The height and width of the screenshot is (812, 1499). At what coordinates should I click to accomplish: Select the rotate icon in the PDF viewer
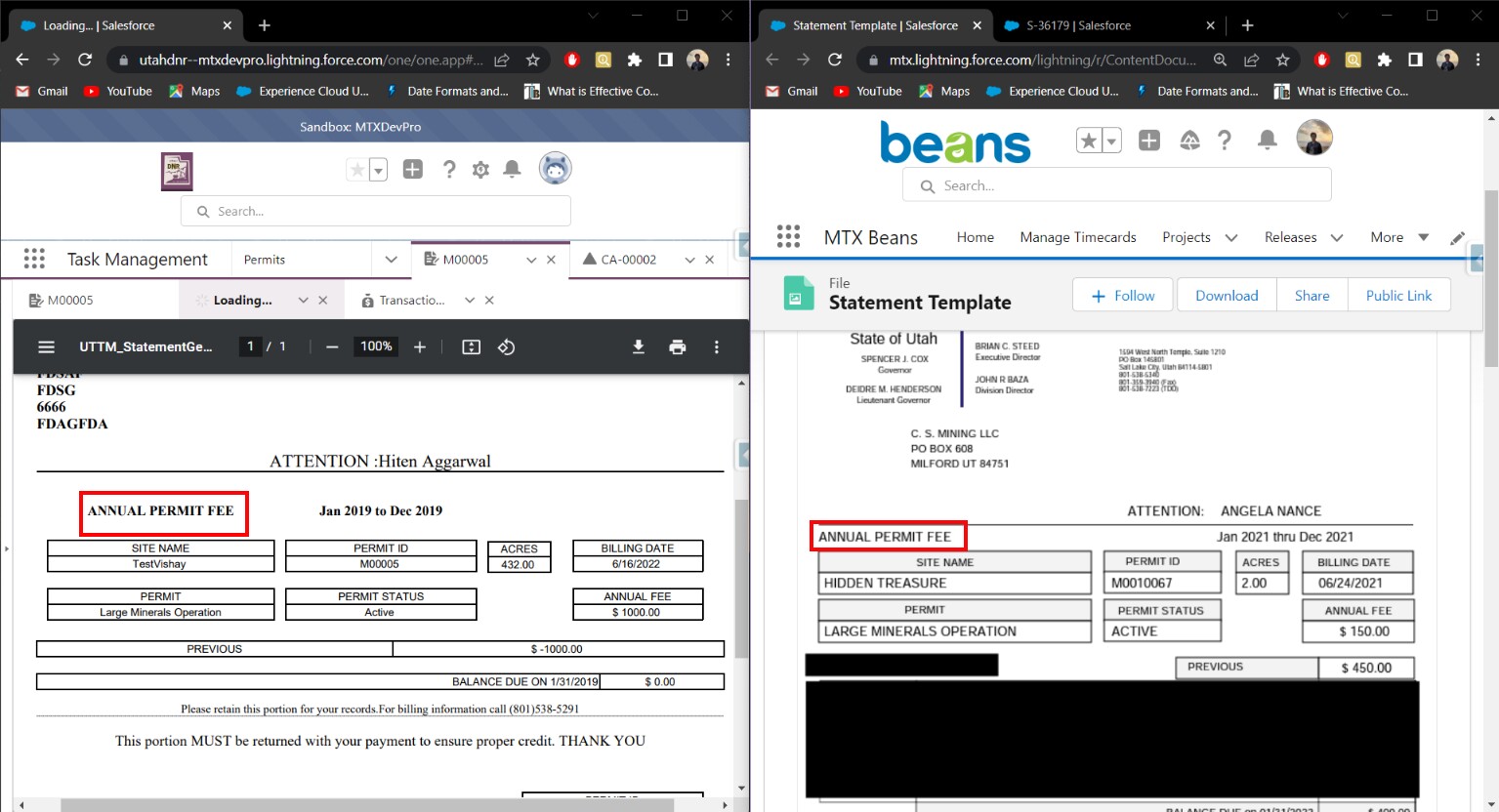[506, 346]
